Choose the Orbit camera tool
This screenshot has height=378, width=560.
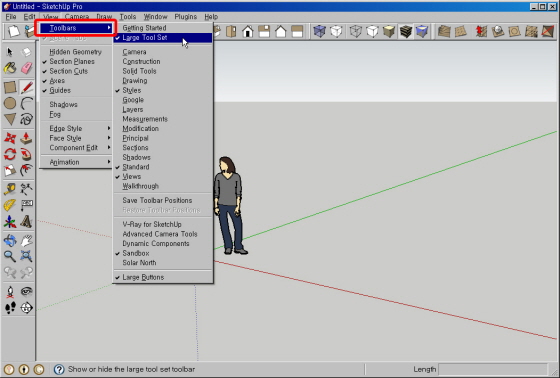click(10, 240)
